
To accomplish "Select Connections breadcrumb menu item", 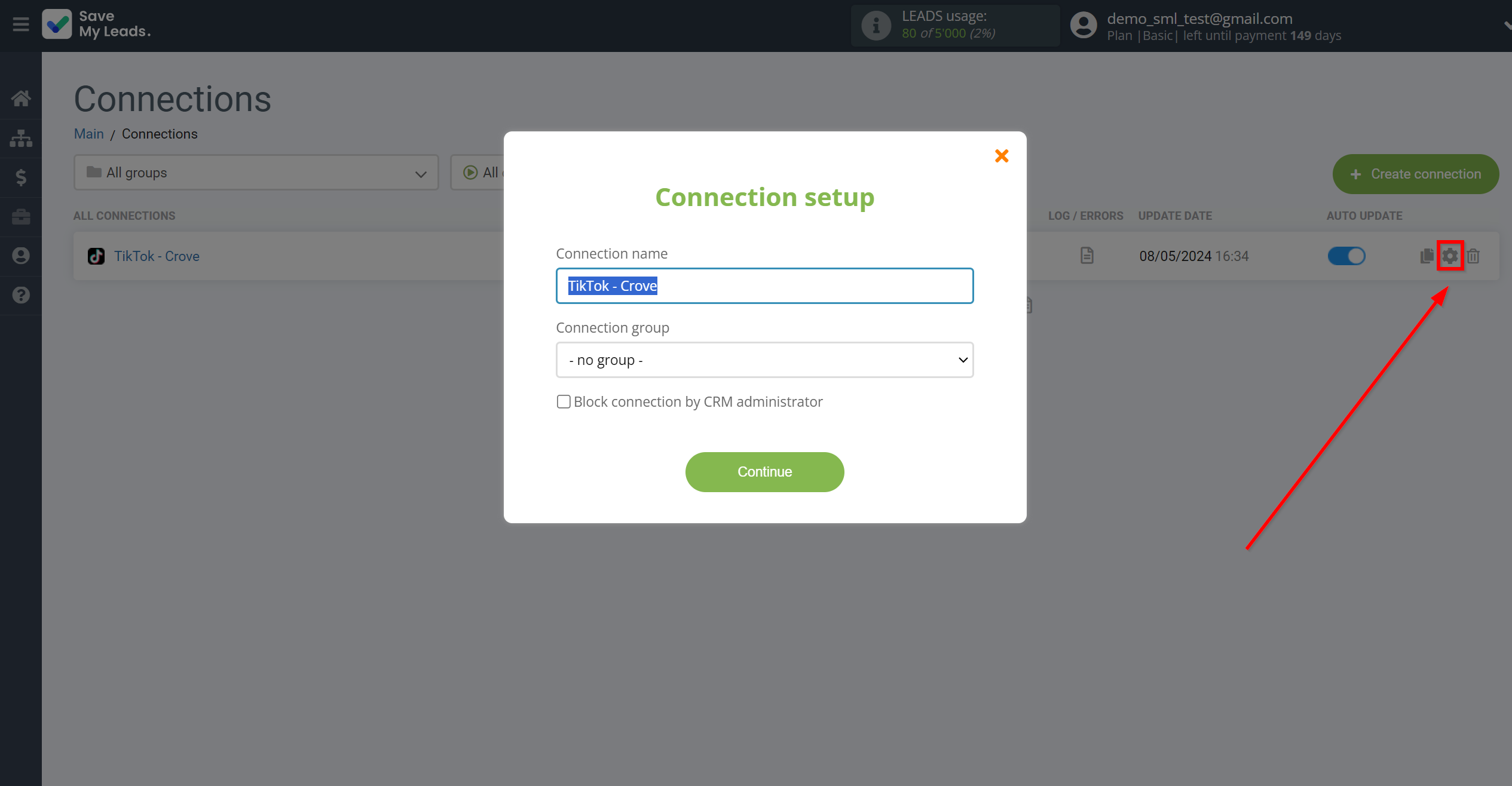I will pos(159,134).
